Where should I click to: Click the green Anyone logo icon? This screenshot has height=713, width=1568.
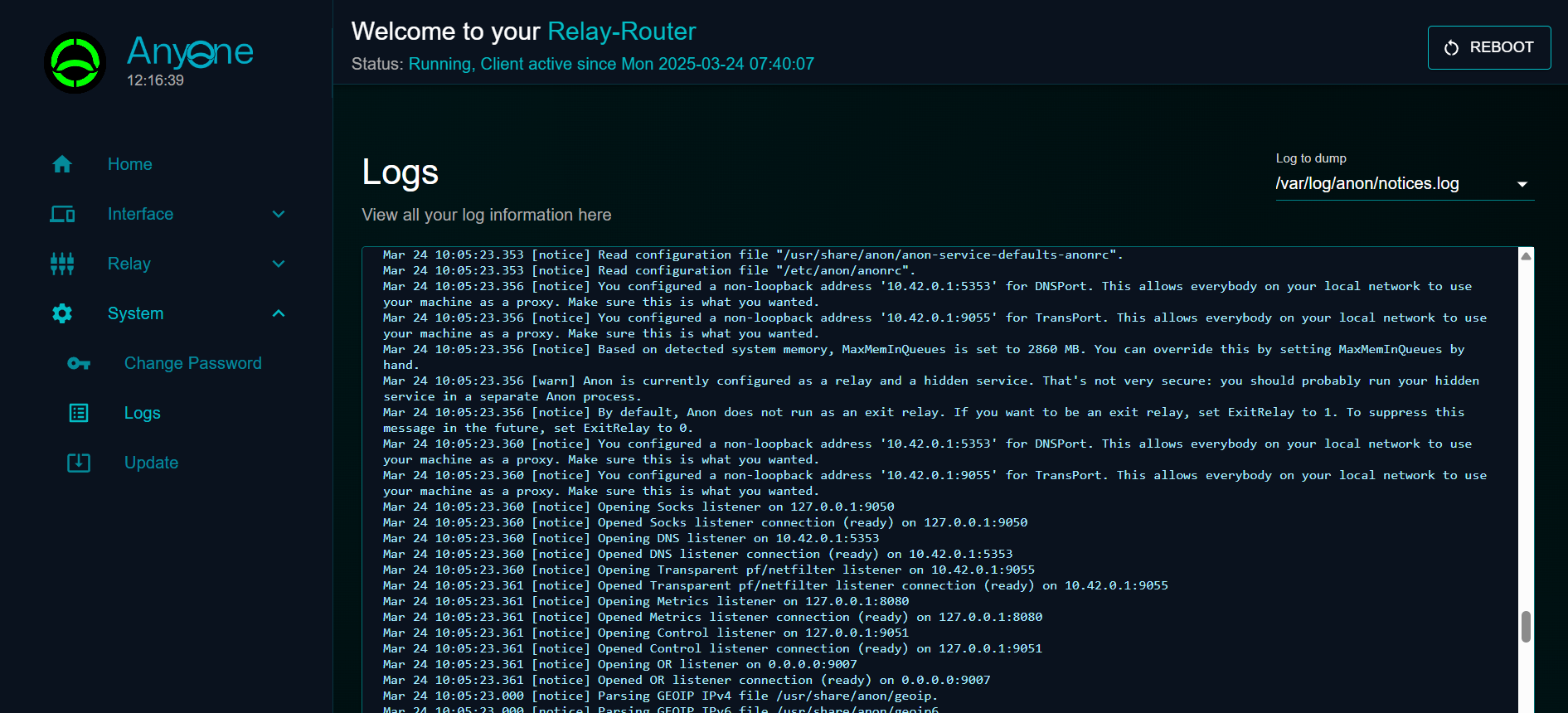click(75, 63)
